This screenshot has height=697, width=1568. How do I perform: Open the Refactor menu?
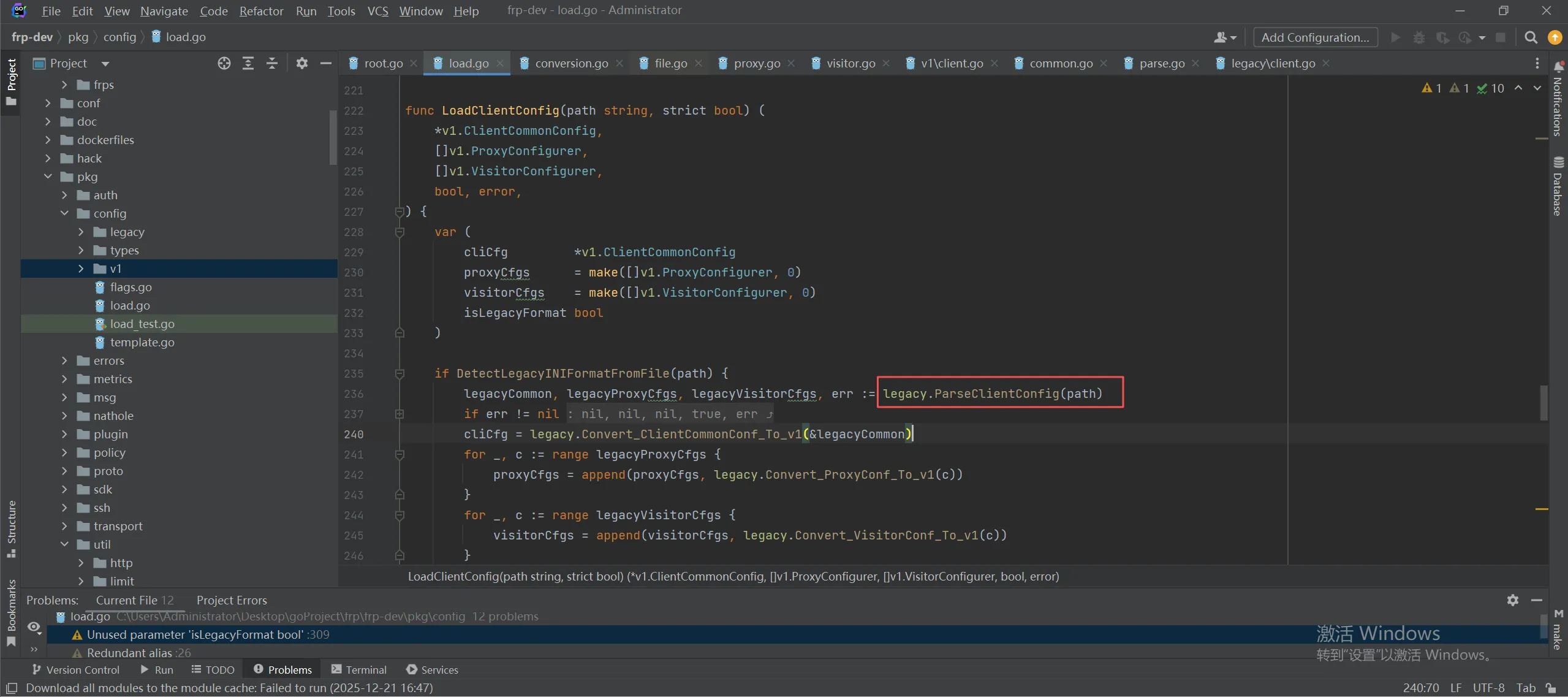click(261, 10)
